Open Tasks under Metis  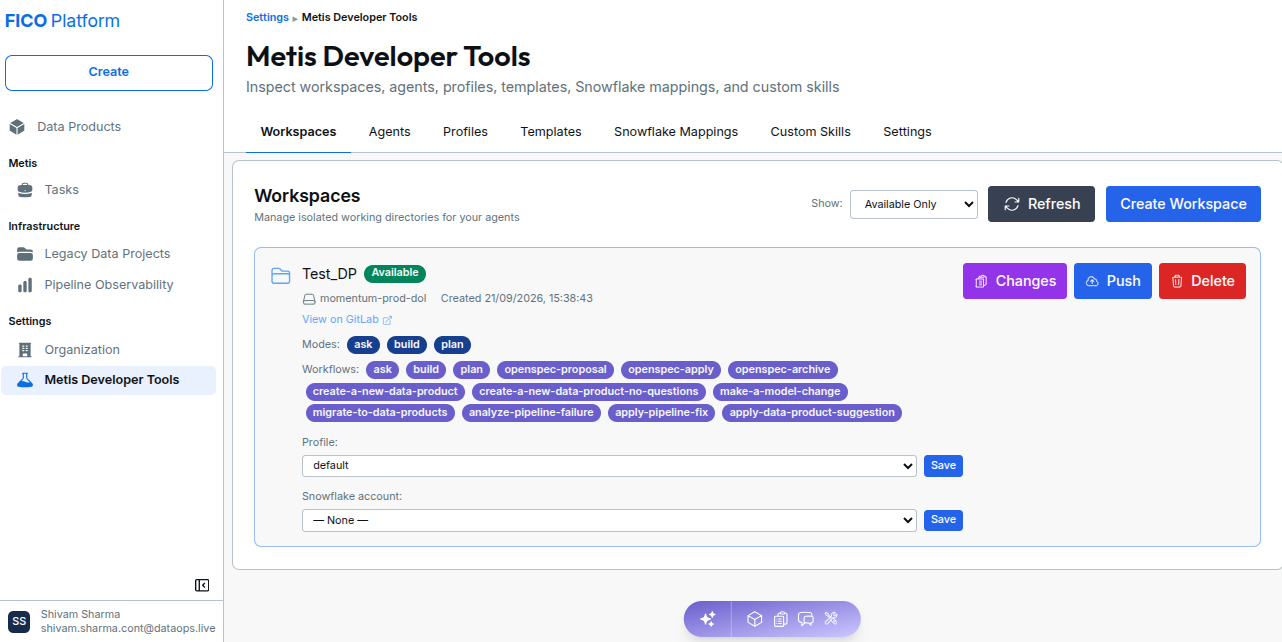(61, 190)
